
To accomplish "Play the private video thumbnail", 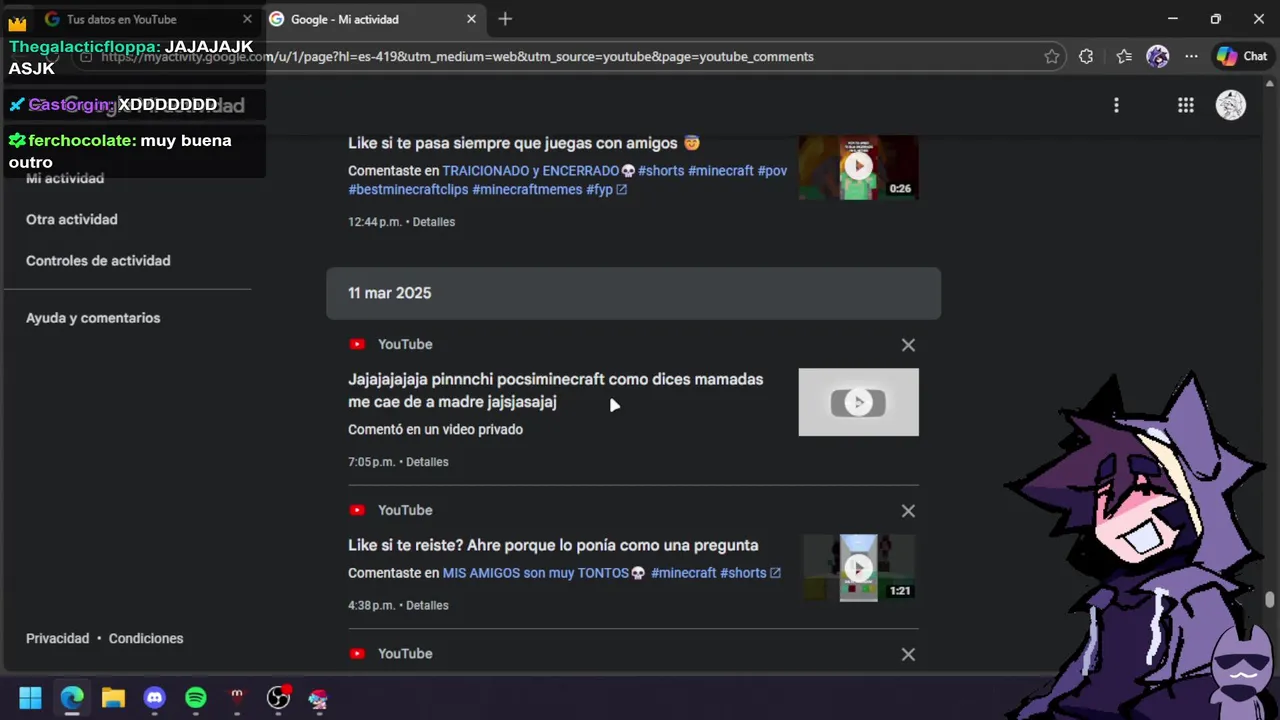I will [x=858, y=402].
